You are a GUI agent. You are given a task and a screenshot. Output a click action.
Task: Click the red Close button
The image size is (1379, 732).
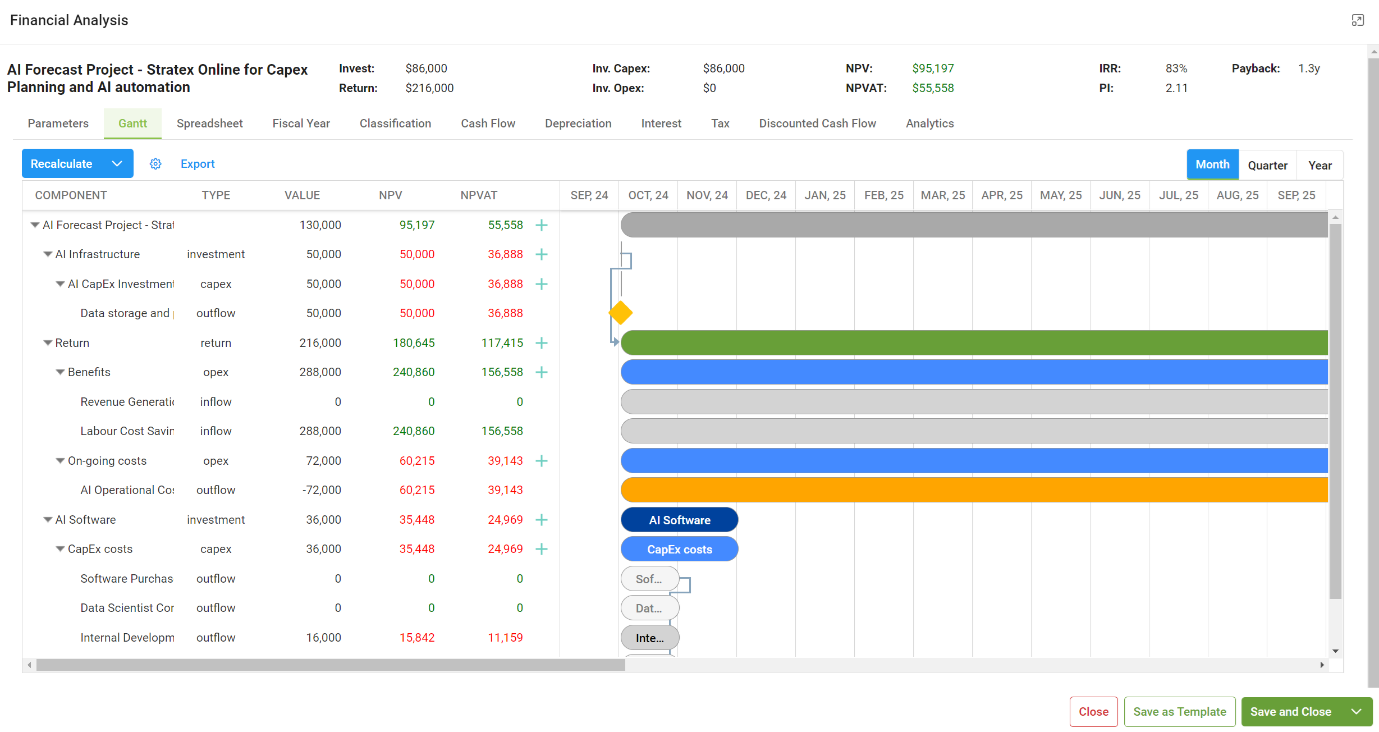tap(1093, 712)
